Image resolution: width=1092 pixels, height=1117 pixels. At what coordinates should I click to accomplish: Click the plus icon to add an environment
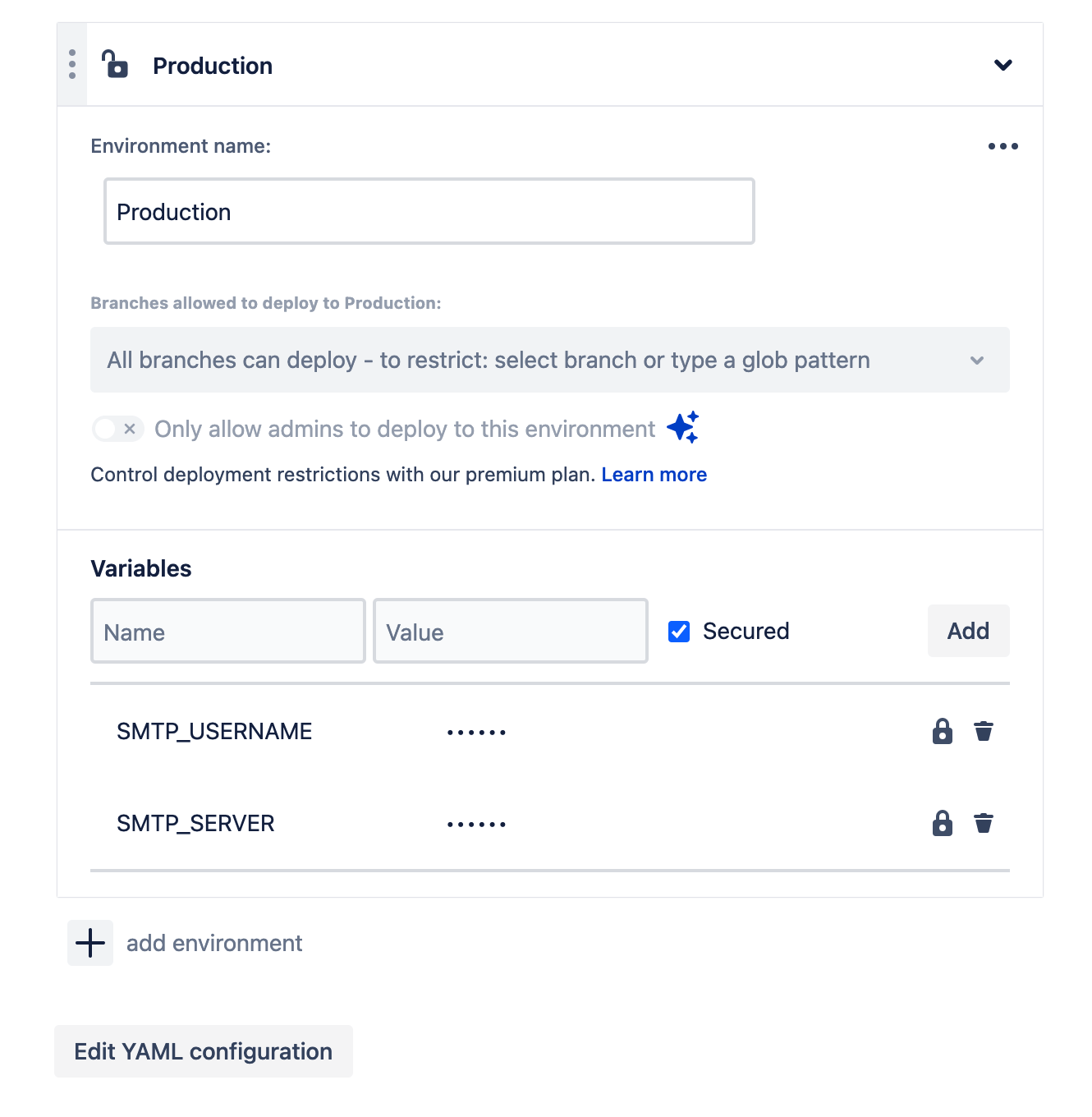(89, 943)
